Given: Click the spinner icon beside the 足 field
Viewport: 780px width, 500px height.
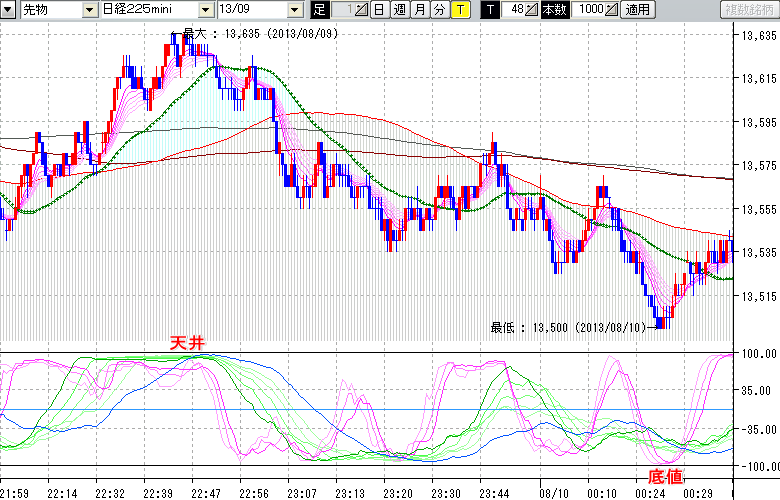Looking at the screenshot, I should click(362, 10).
